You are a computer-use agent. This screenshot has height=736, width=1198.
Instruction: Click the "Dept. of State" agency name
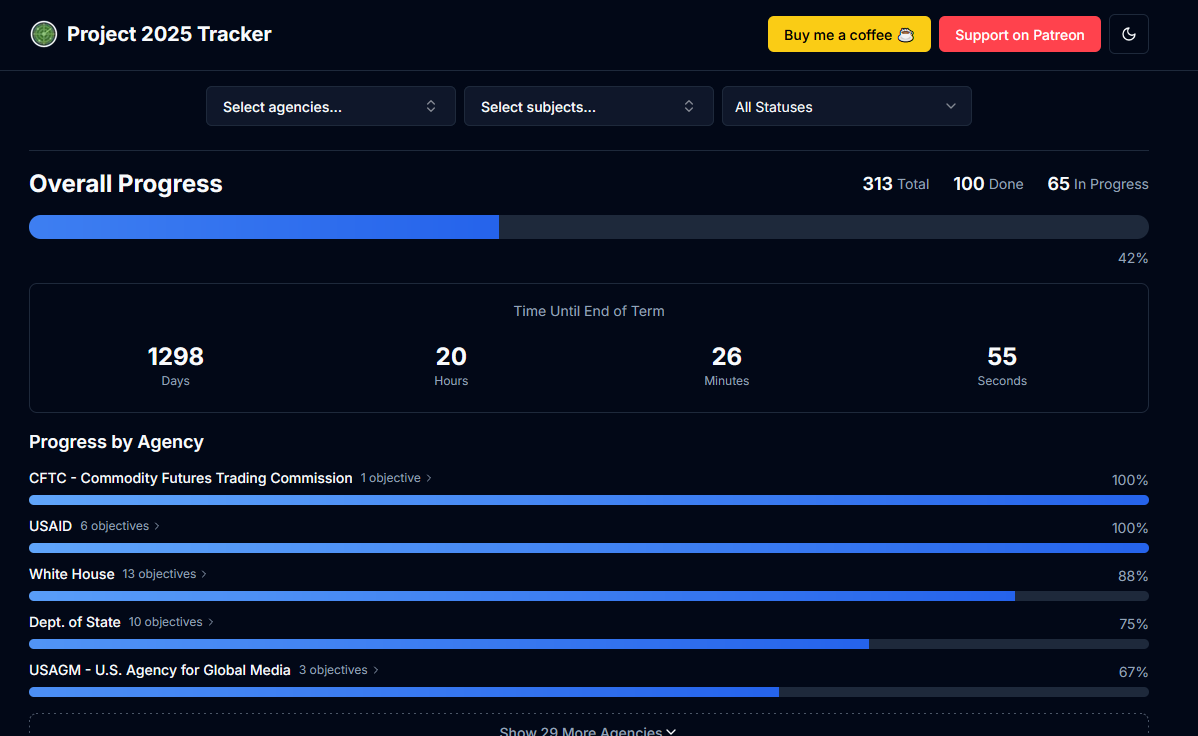[x=75, y=622]
